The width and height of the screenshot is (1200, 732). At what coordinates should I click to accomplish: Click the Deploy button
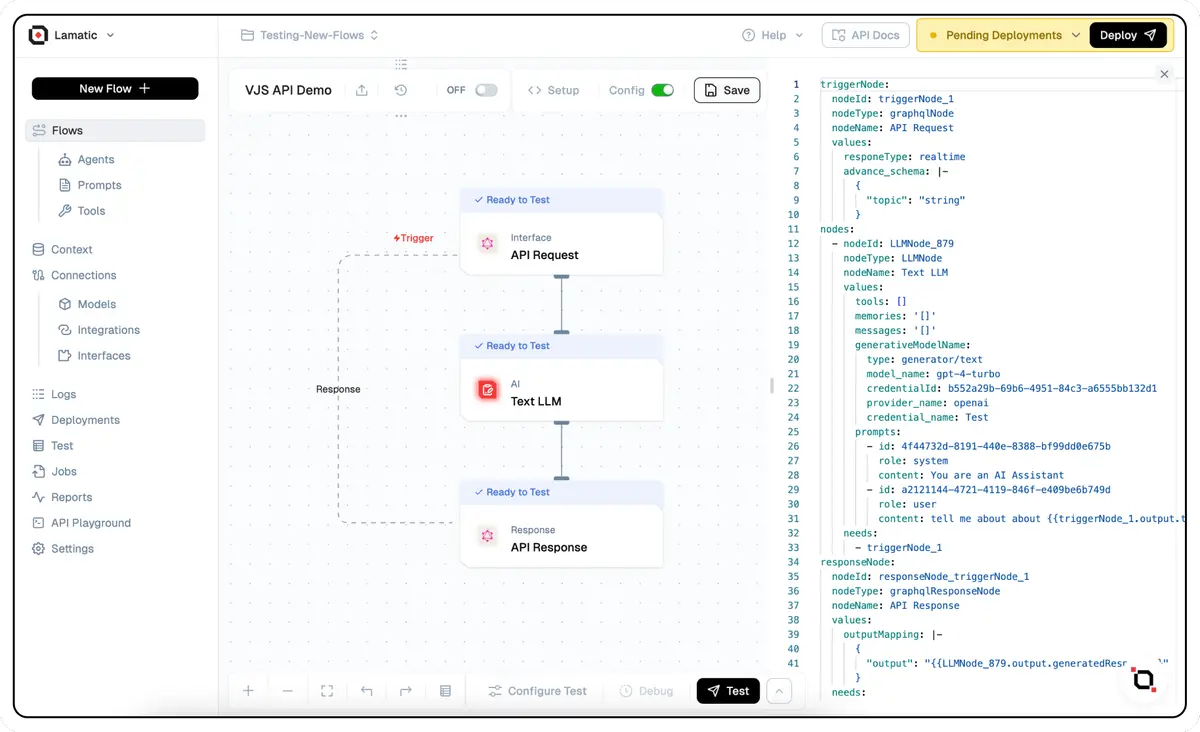pyautogui.click(x=1127, y=35)
